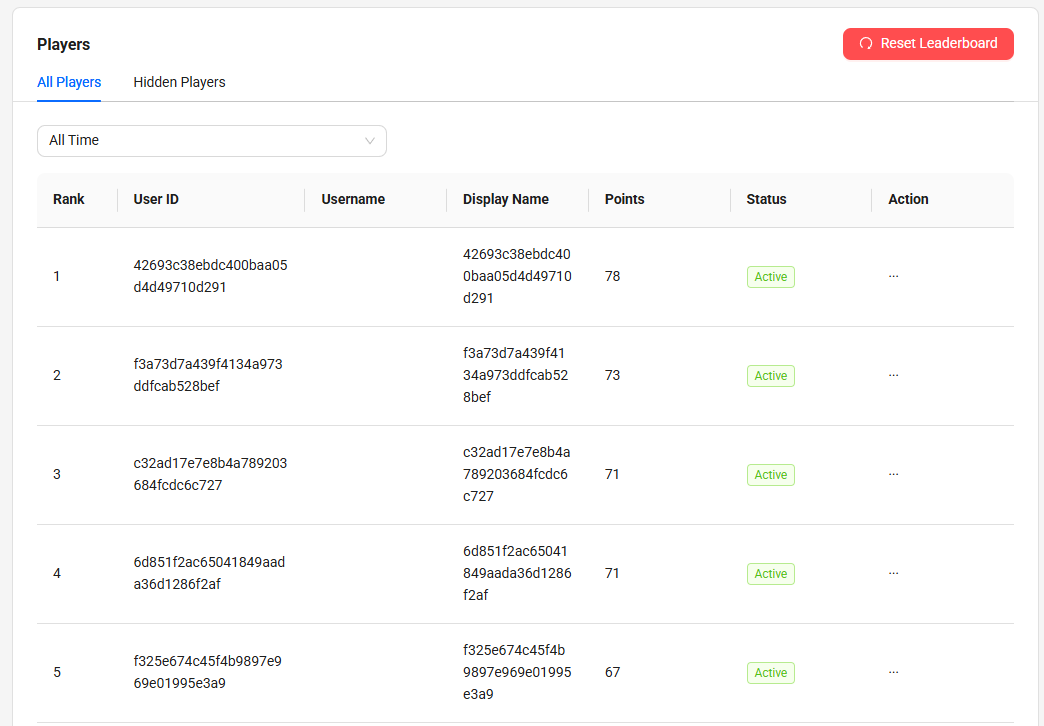The image size is (1044, 726).
Task: Open action menu for rank 2 player
Action: (894, 376)
